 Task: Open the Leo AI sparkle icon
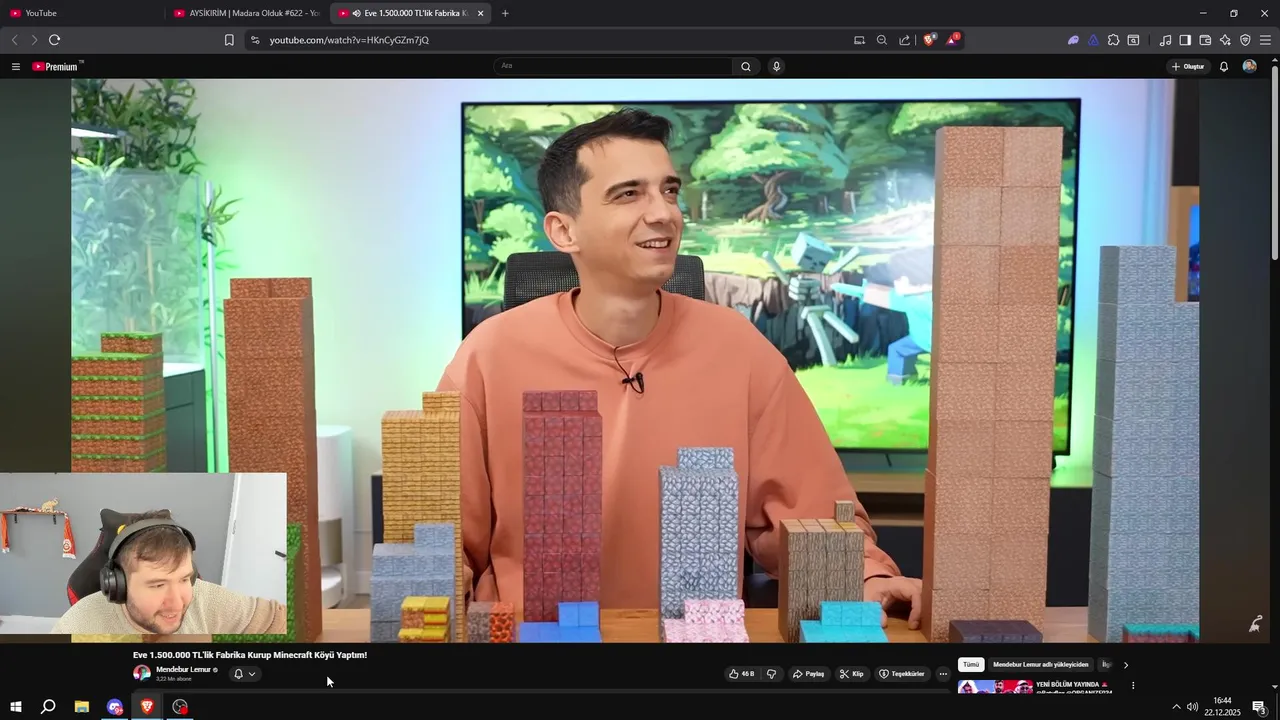coord(1225,40)
